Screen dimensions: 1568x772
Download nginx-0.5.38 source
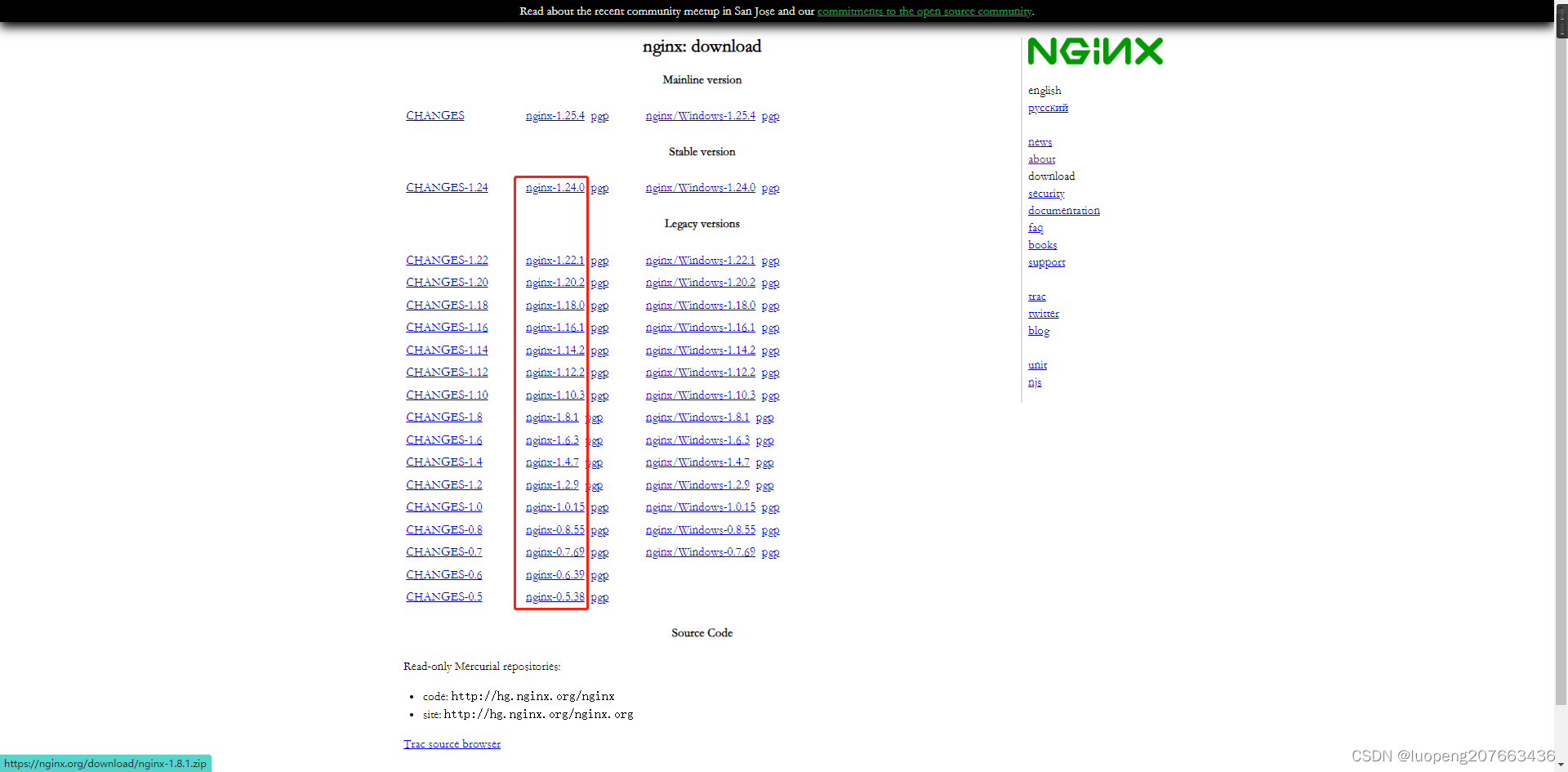(555, 597)
